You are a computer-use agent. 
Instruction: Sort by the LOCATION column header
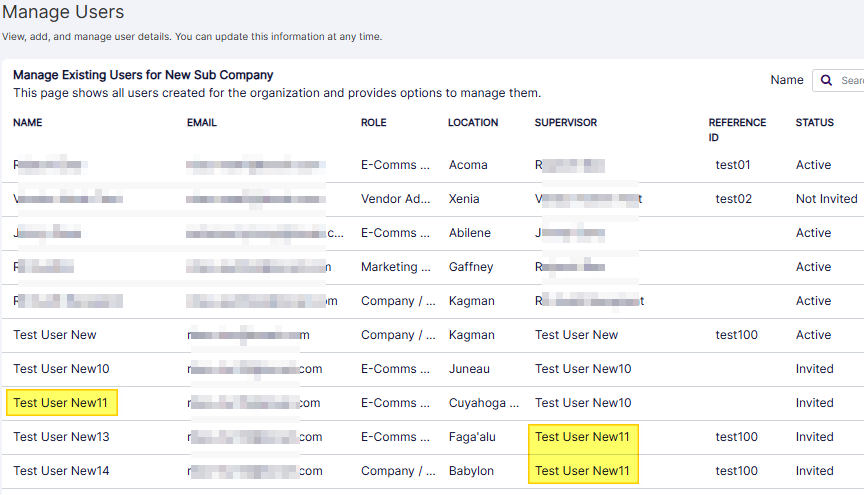473,122
